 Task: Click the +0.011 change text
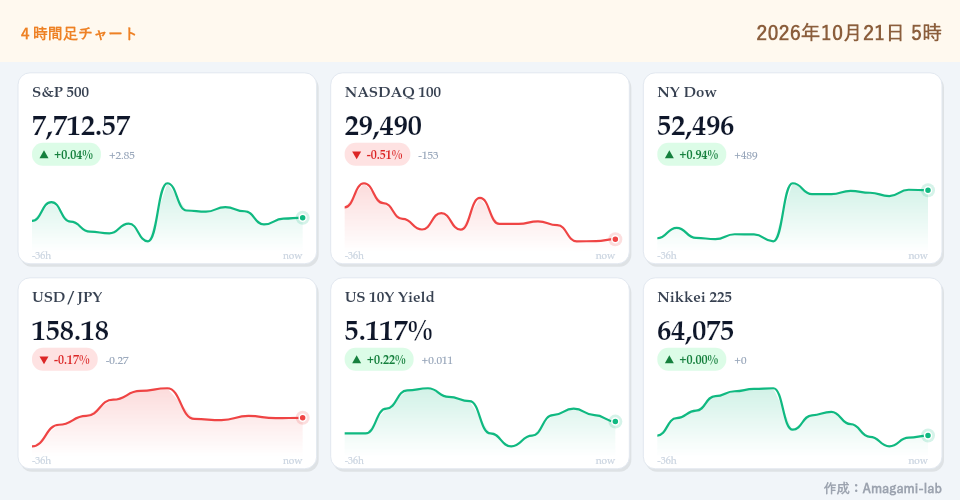pyautogui.click(x=437, y=360)
